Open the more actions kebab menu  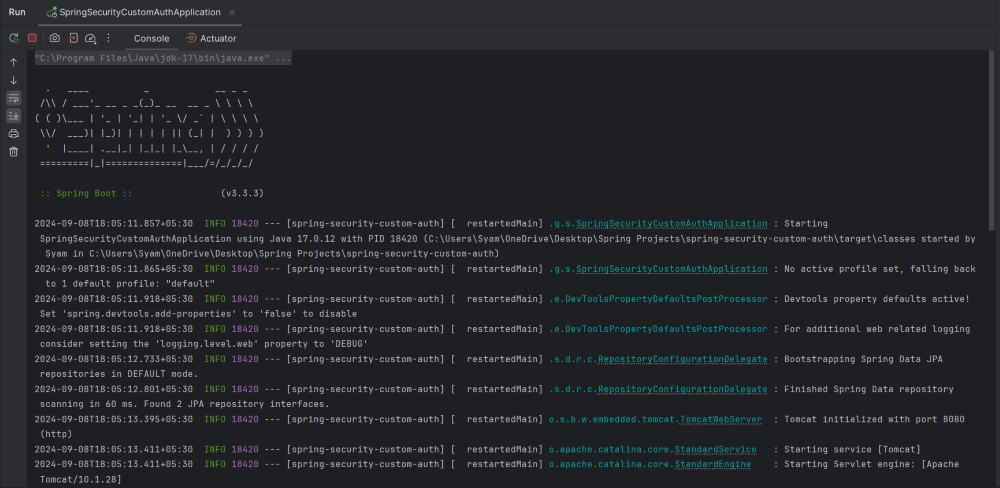108,38
